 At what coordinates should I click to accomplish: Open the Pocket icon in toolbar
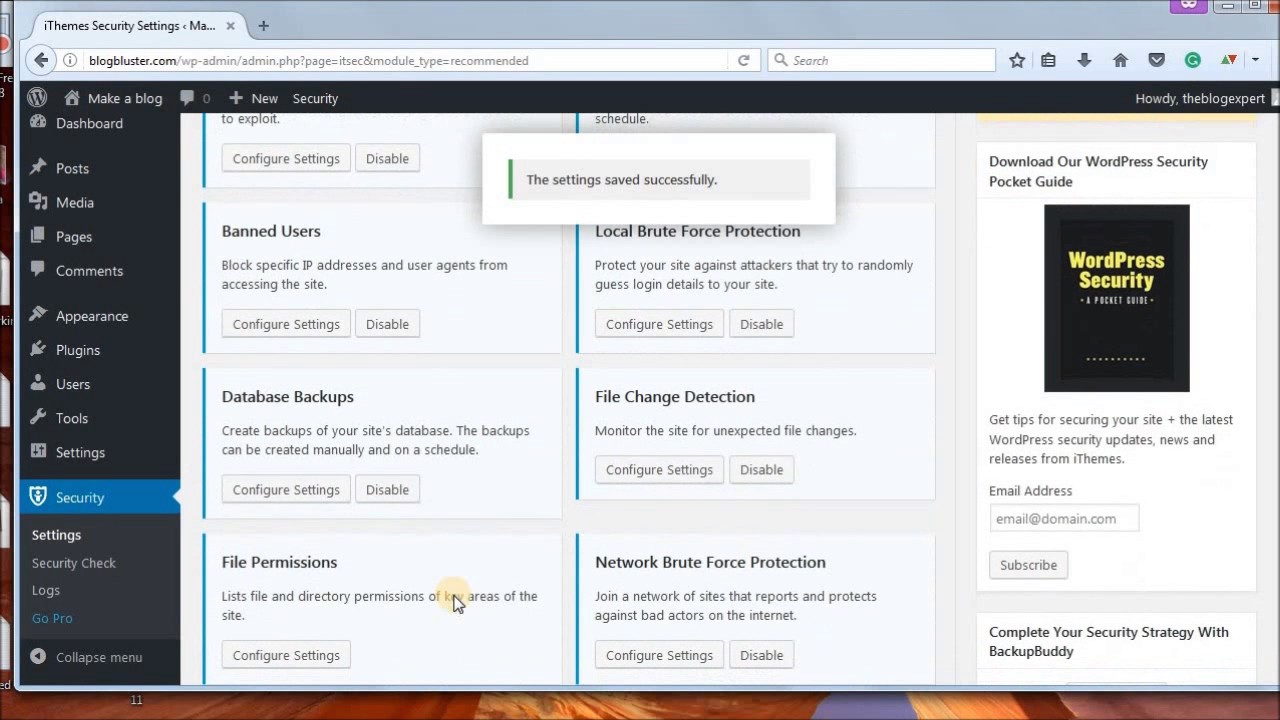1156,60
